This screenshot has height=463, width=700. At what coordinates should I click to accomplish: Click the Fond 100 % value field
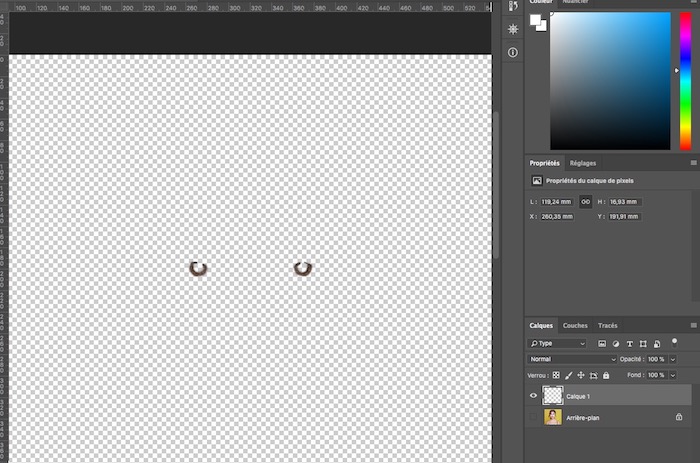point(656,375)
